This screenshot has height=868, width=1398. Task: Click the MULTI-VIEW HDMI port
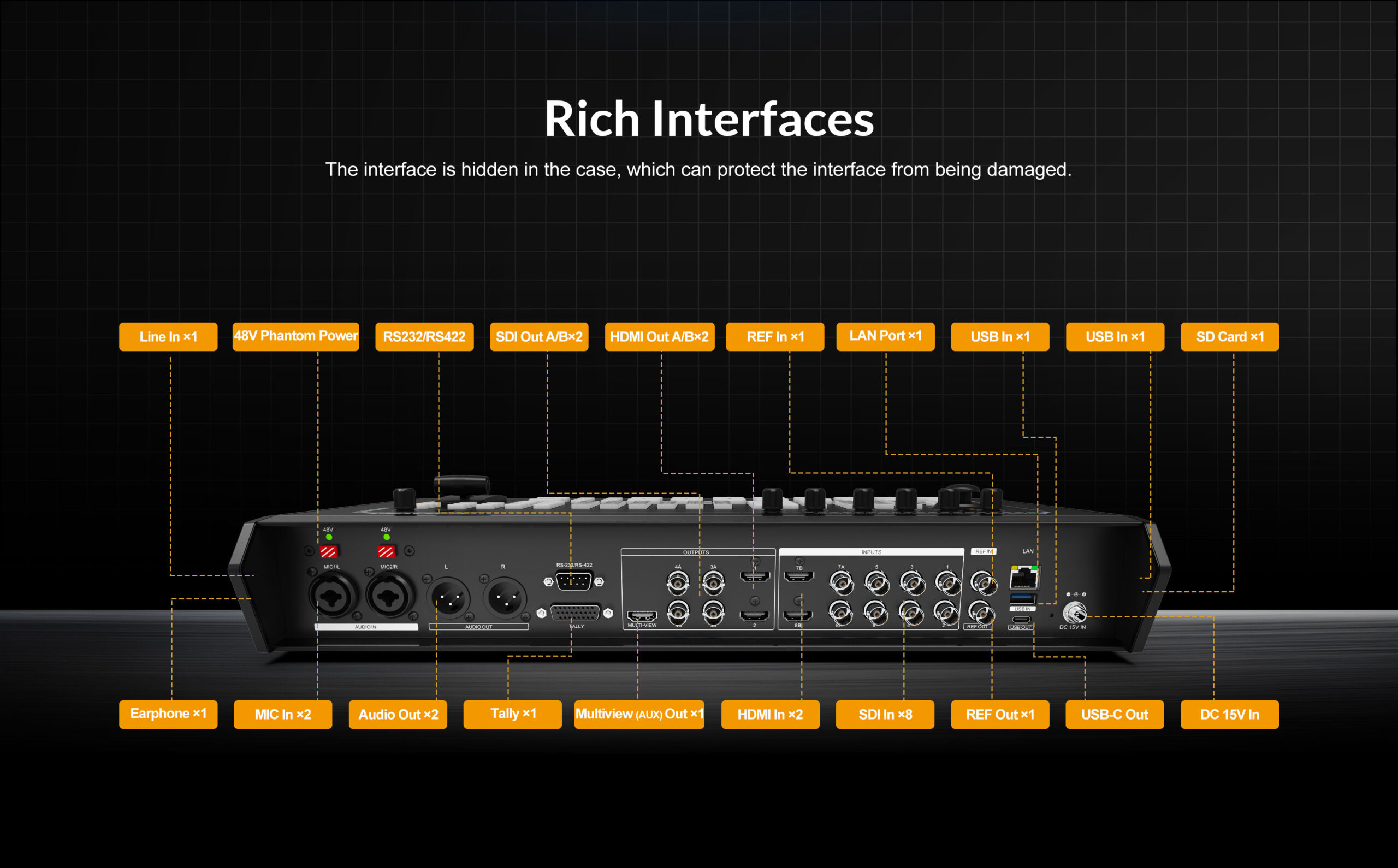(641, 616)
